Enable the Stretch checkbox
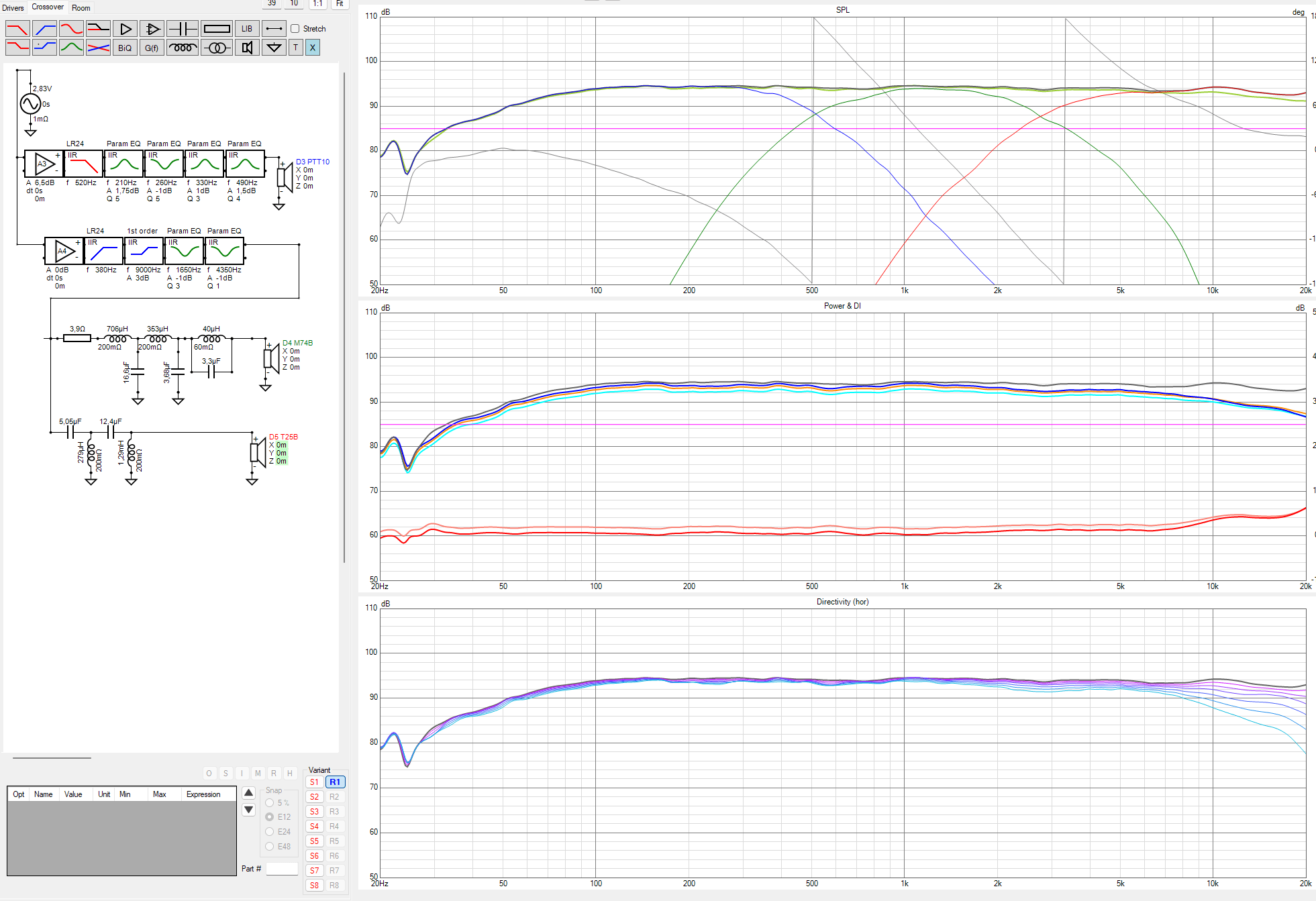Image resolution: width=1316 pixels, height=901 pixels. click(x=295, y=29)
